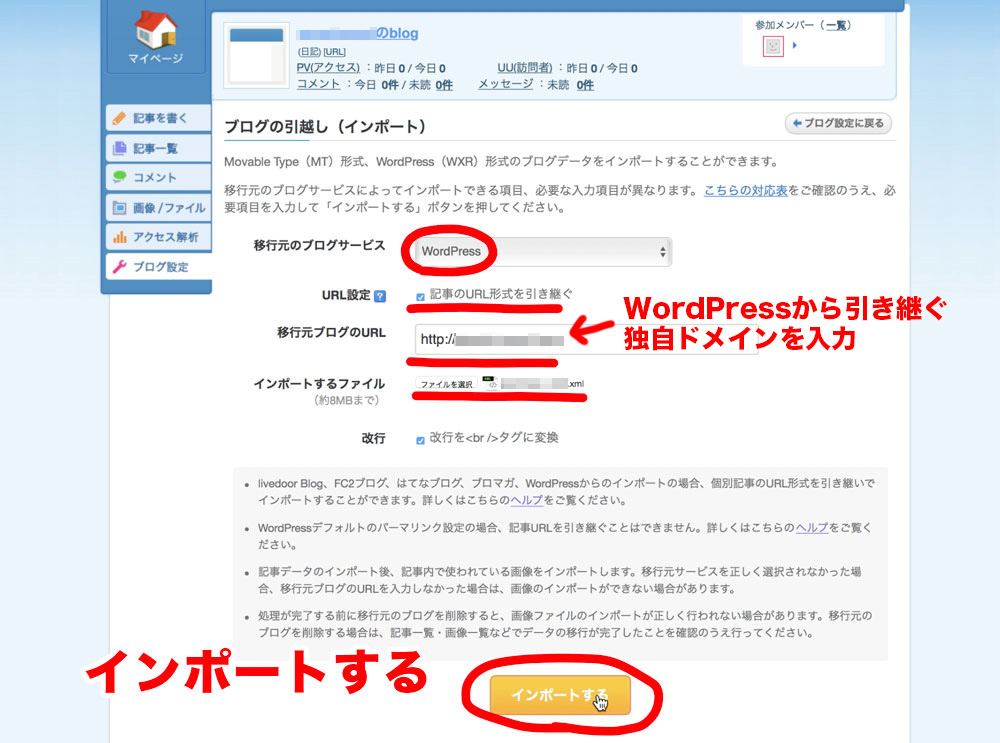
Task: Click the speech bubble コメント icon
Action: tap(120, 178)
